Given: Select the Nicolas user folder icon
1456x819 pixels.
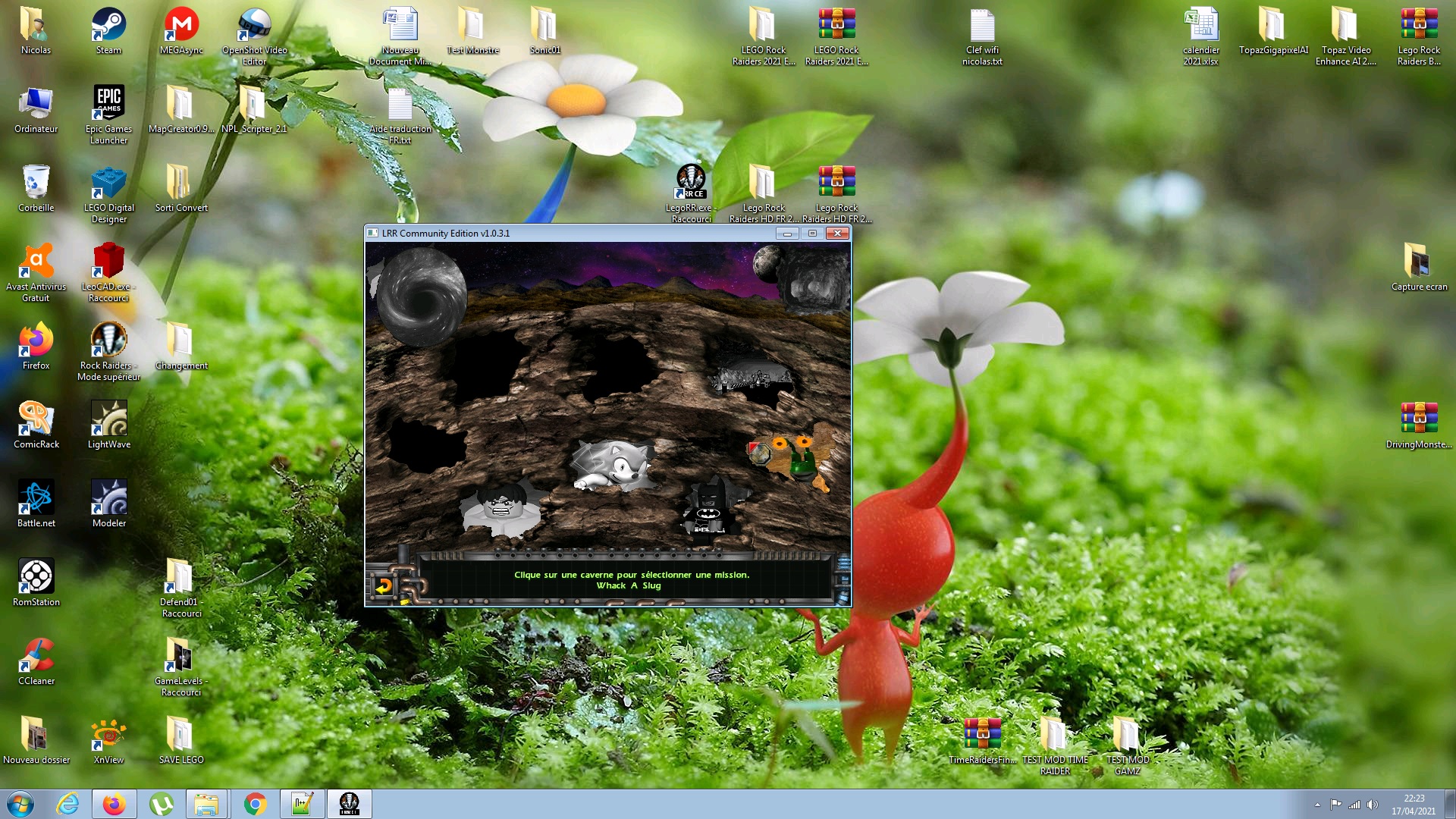Looking at the screenshot, I should (36, 31).
